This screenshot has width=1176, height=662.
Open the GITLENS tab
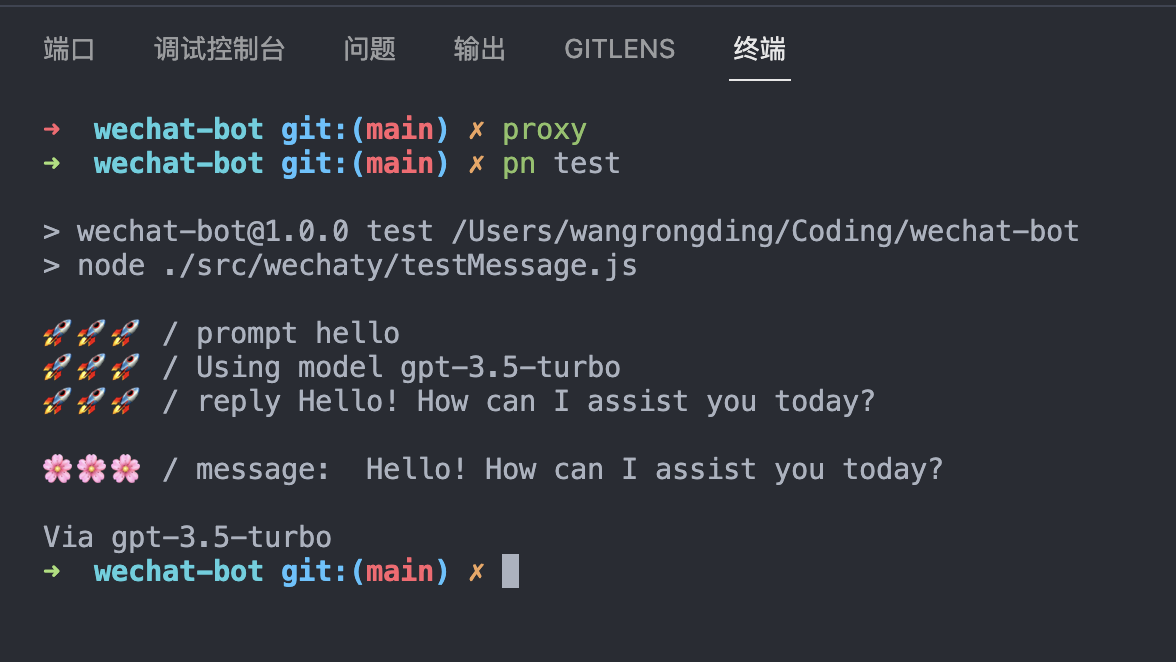coord(619,49)
